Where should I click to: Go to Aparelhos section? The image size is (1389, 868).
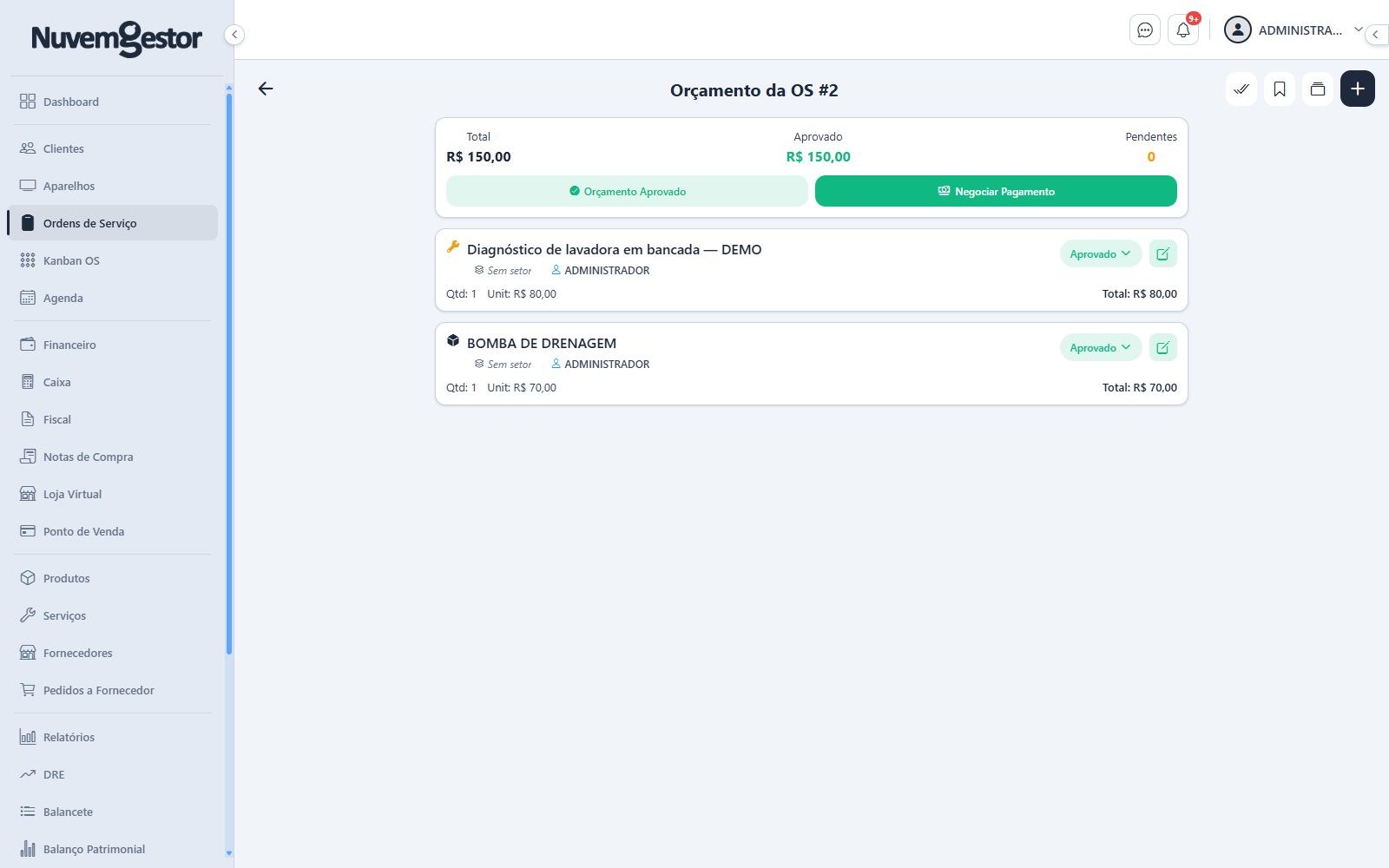113,186
